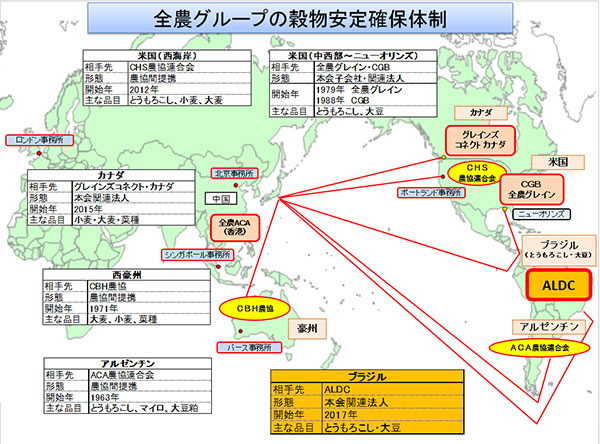Screen dimensions: 600x444
Task: Select とうもろこし・大豆 cell in ブラジル table
Action: coord(393,428)
